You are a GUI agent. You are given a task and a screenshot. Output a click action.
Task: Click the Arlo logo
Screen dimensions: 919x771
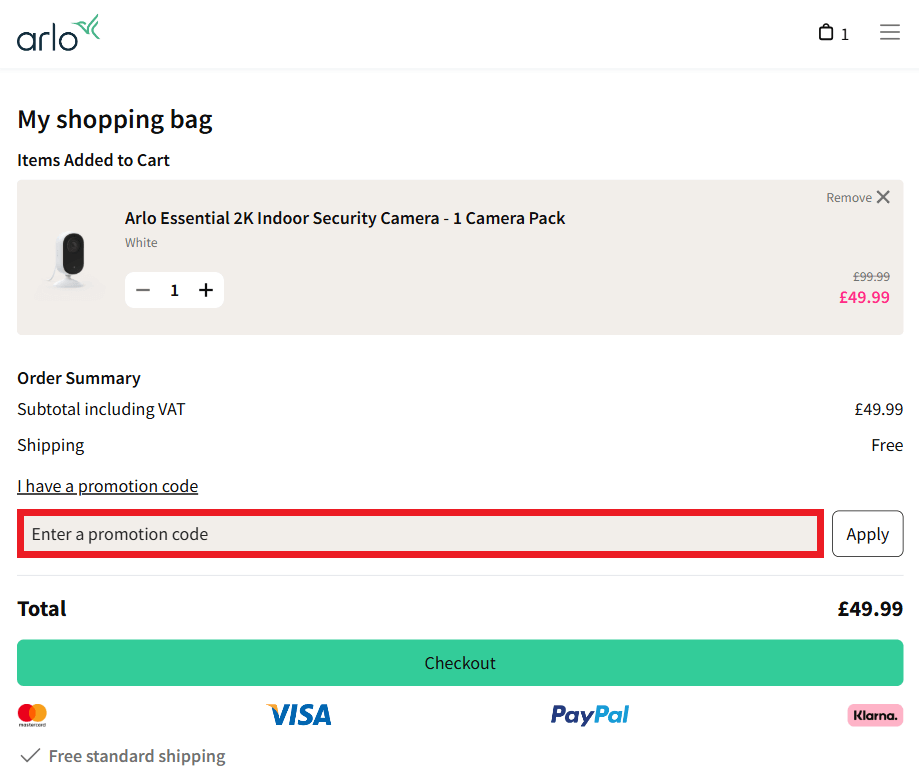click(x=57, y=33)
